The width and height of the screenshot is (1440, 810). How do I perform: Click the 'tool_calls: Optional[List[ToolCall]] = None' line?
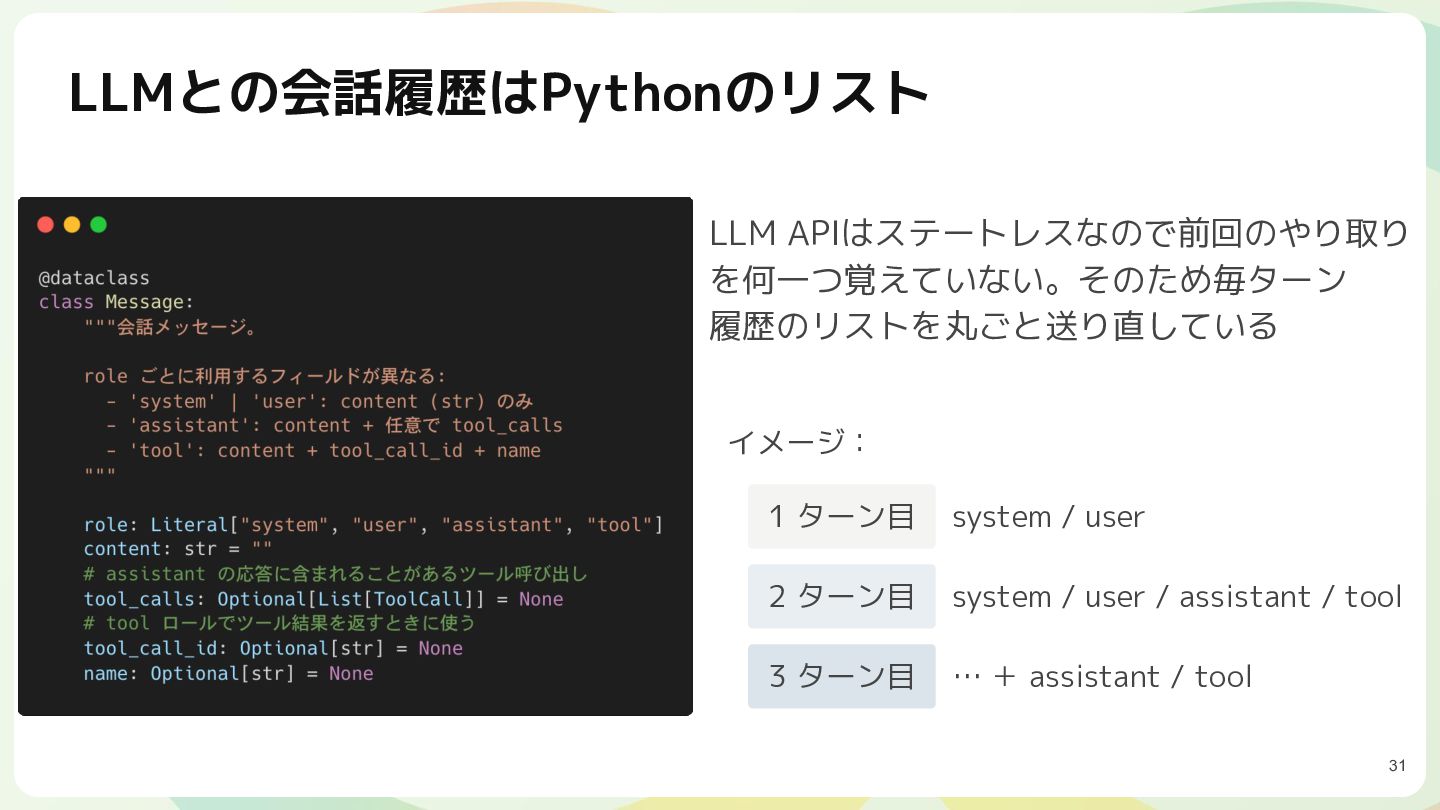pos(324,599)
